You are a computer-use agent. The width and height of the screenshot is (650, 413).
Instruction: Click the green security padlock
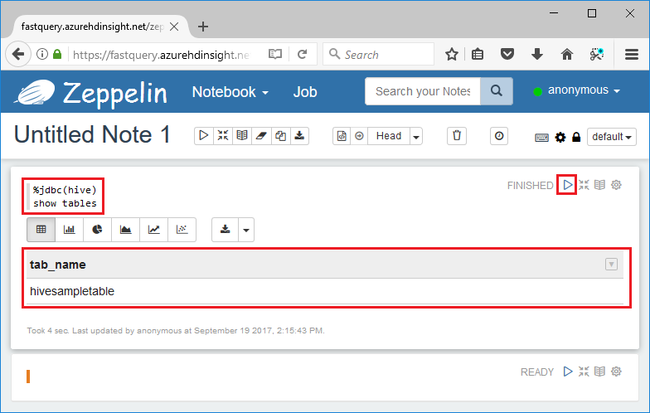coord(57,54)
